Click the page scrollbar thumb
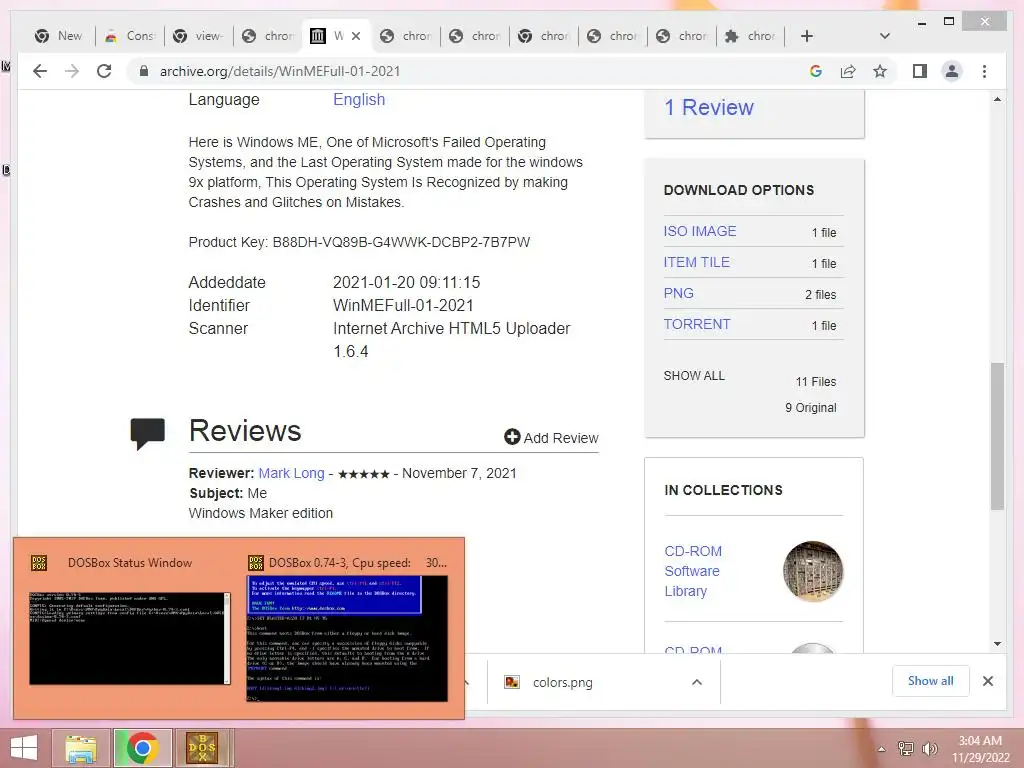This screenshot has height=768, width=1024. pos(997,436)
